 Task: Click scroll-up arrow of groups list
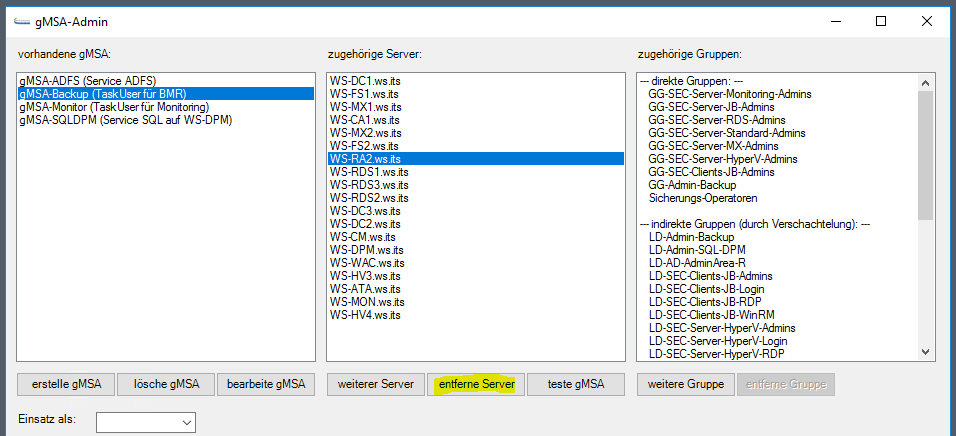click(926, 83)
